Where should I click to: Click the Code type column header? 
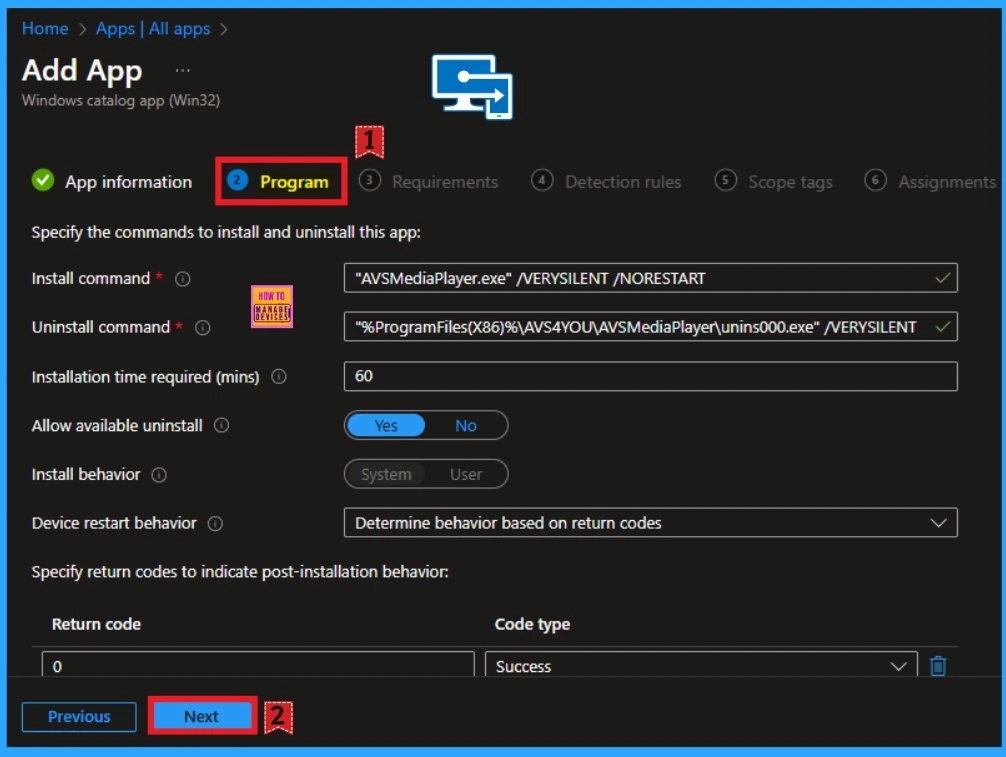[532, 624]
